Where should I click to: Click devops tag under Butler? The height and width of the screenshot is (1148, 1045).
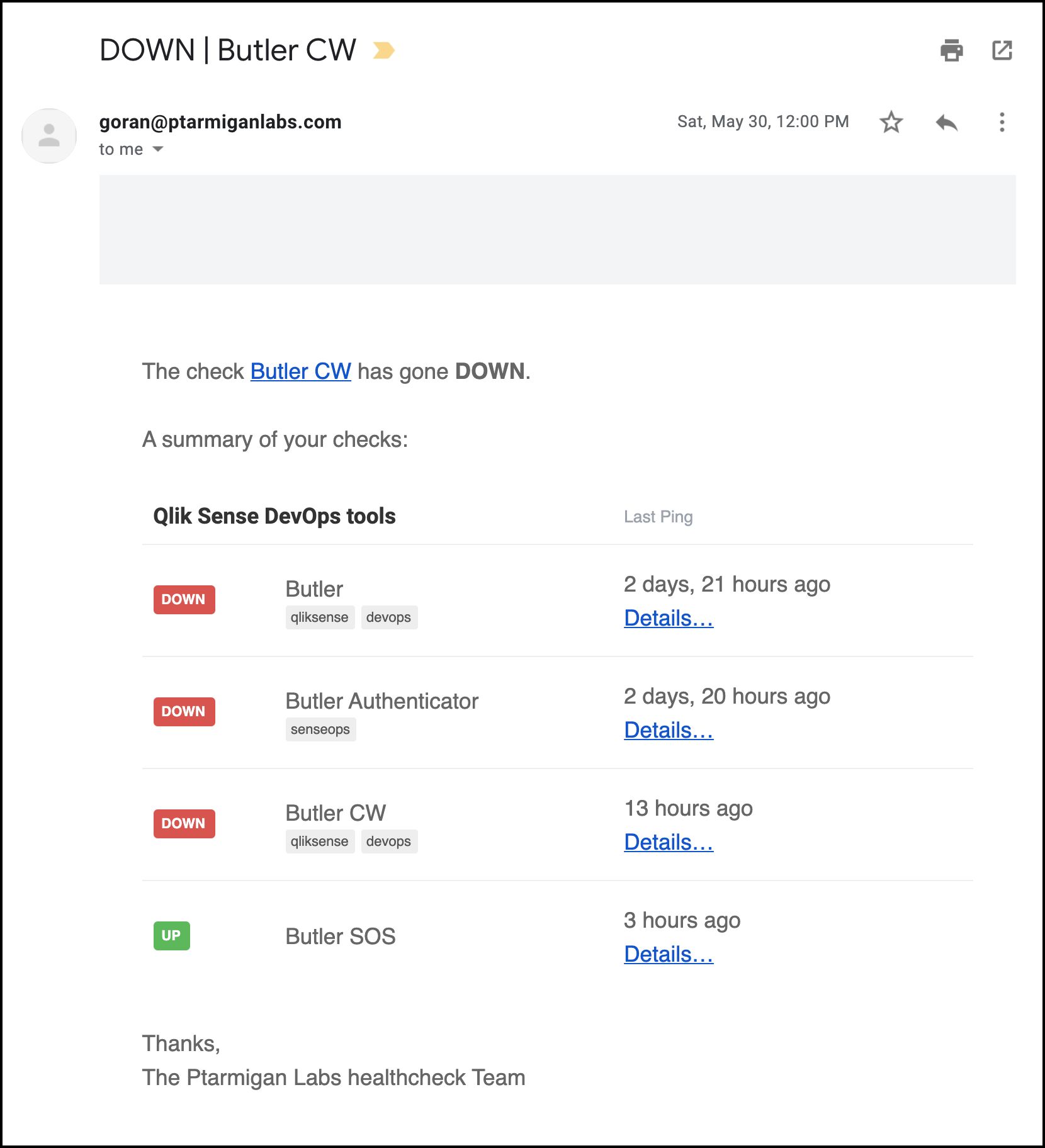pyautogui.click(x=389, y=617)
